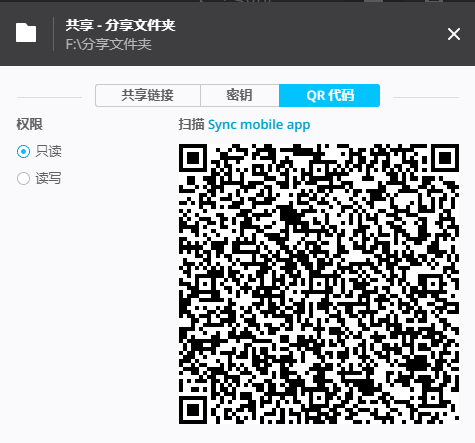The image size is (475, 443).
Task: Click the 扫描 text before the link
Action: 191,124
